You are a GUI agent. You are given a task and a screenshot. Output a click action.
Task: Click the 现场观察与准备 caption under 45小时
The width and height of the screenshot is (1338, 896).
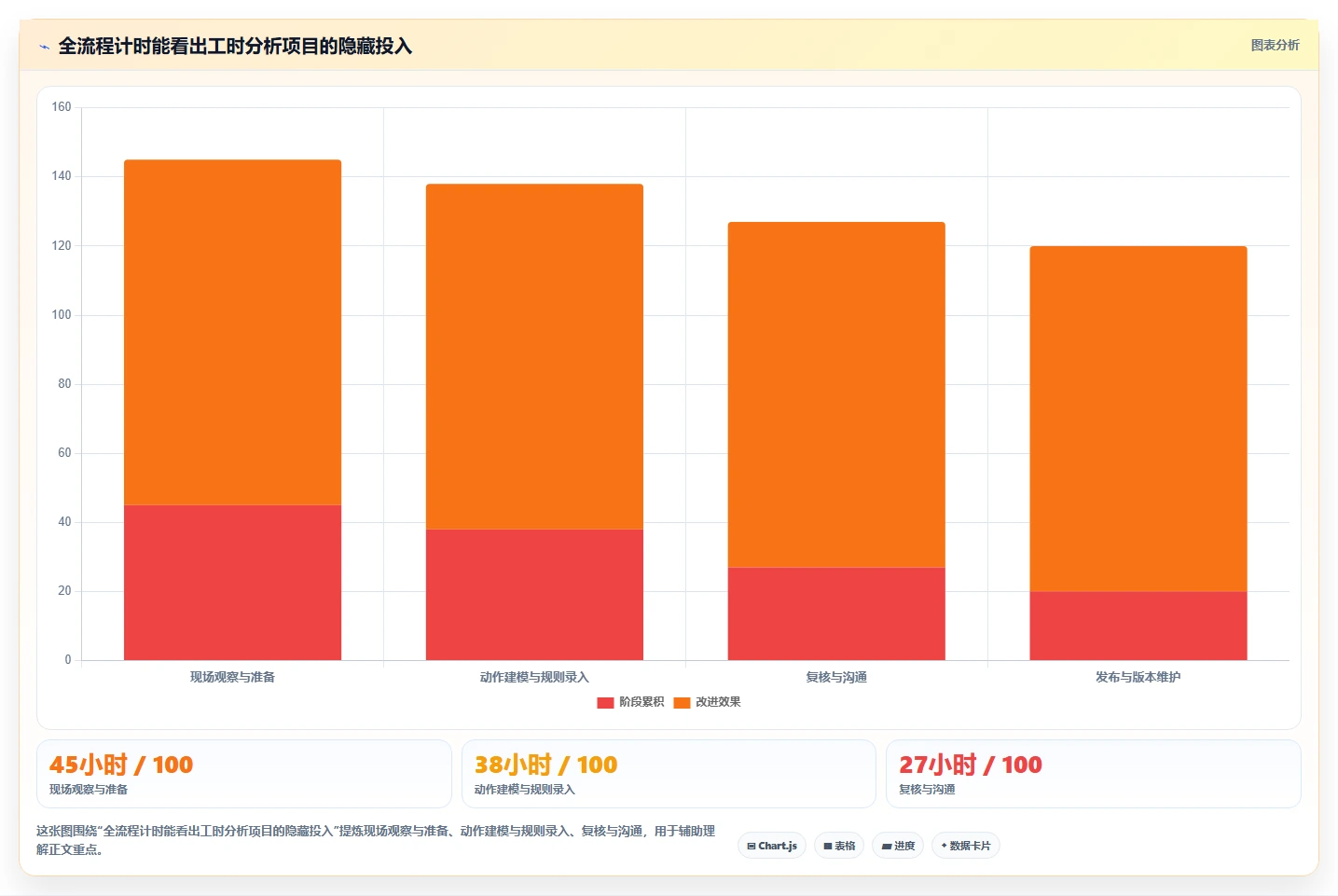tap(89, 790)
